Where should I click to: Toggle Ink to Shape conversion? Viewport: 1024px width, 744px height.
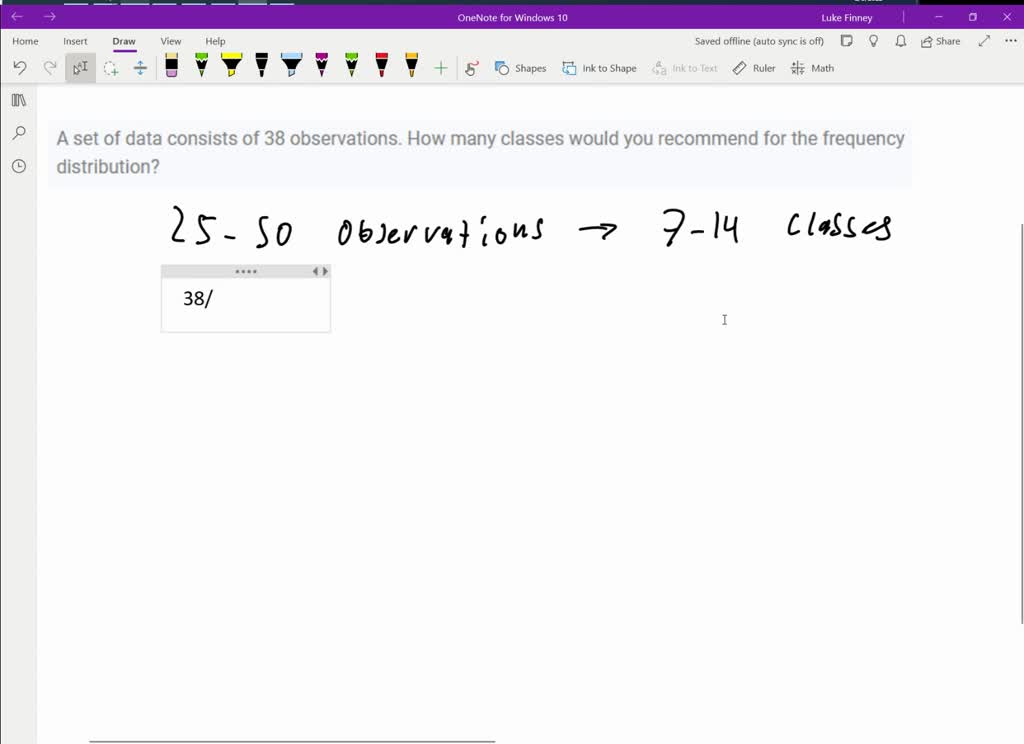(x=600, y=68)
